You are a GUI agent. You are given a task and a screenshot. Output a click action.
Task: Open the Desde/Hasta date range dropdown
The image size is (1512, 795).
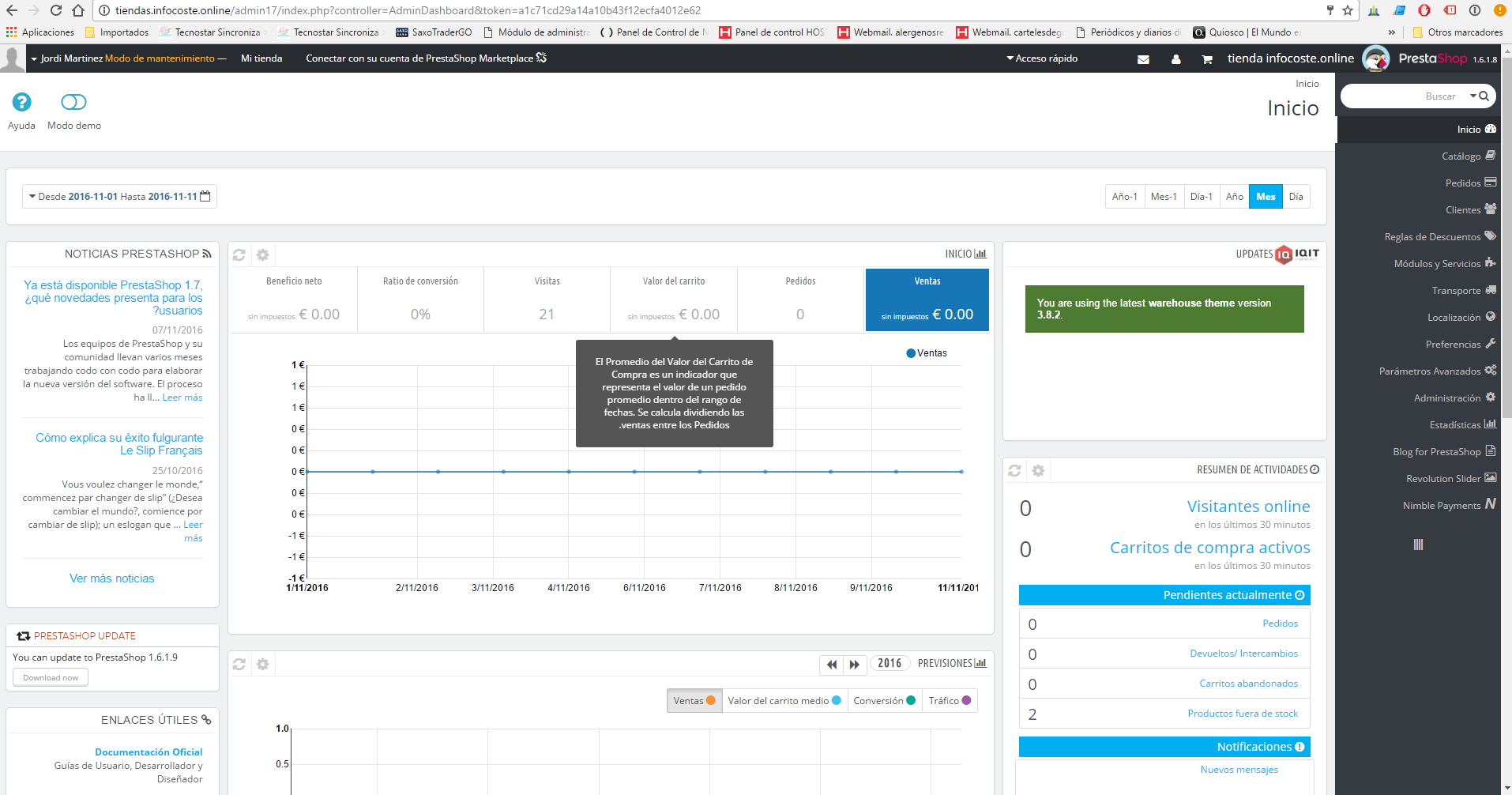(119, 197)
